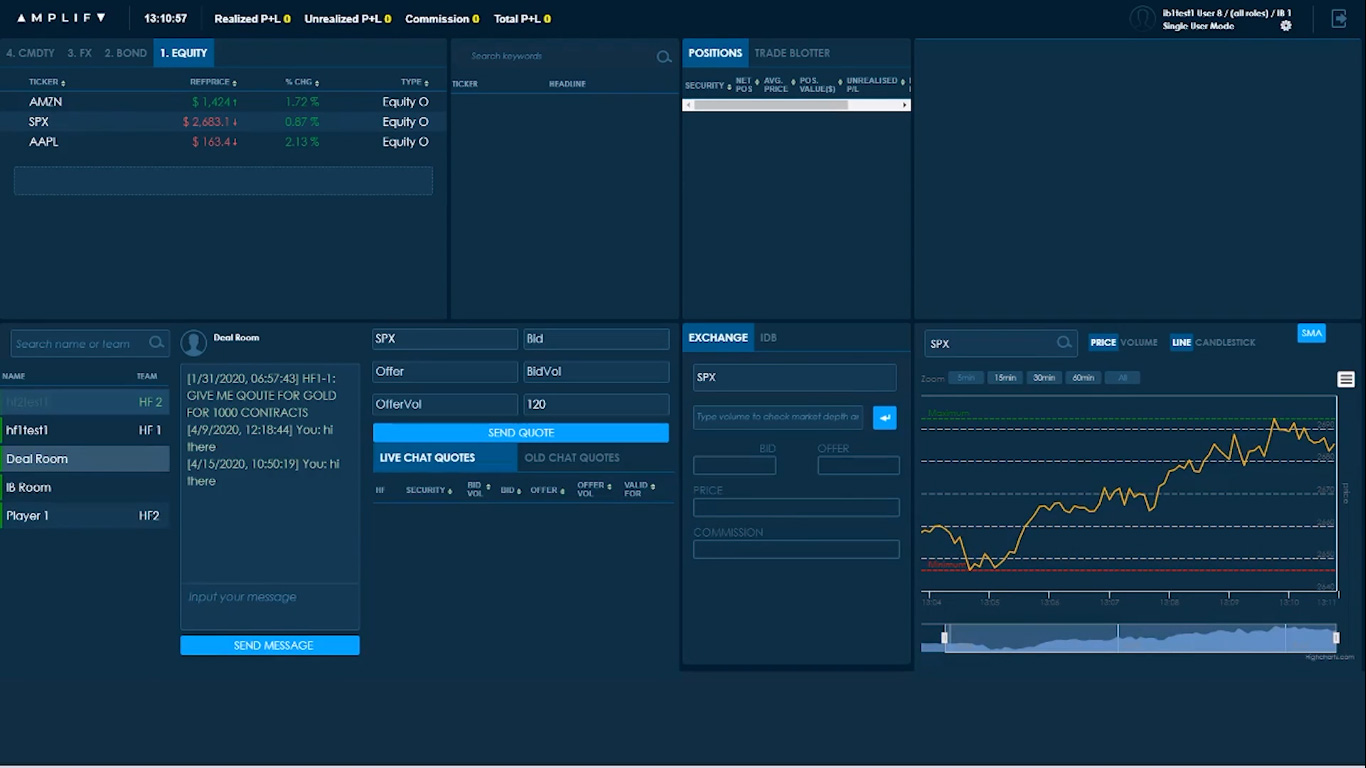The width and height of the screenshot is (1366, 768).
Task: Click the Offer field in the quote form
Action: tap(445, 371)
